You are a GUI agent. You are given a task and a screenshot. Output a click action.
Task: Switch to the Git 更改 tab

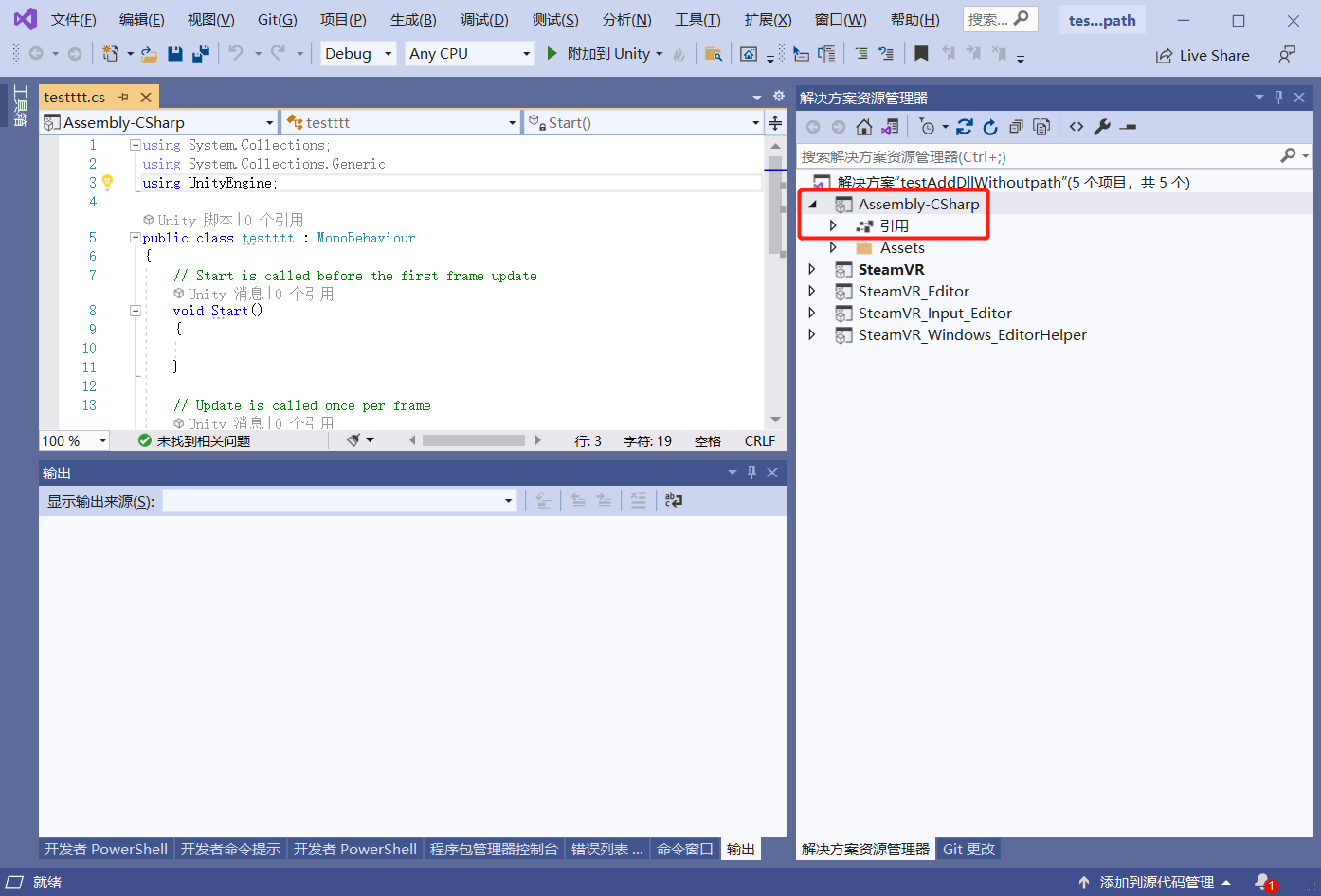pos(968,849)
